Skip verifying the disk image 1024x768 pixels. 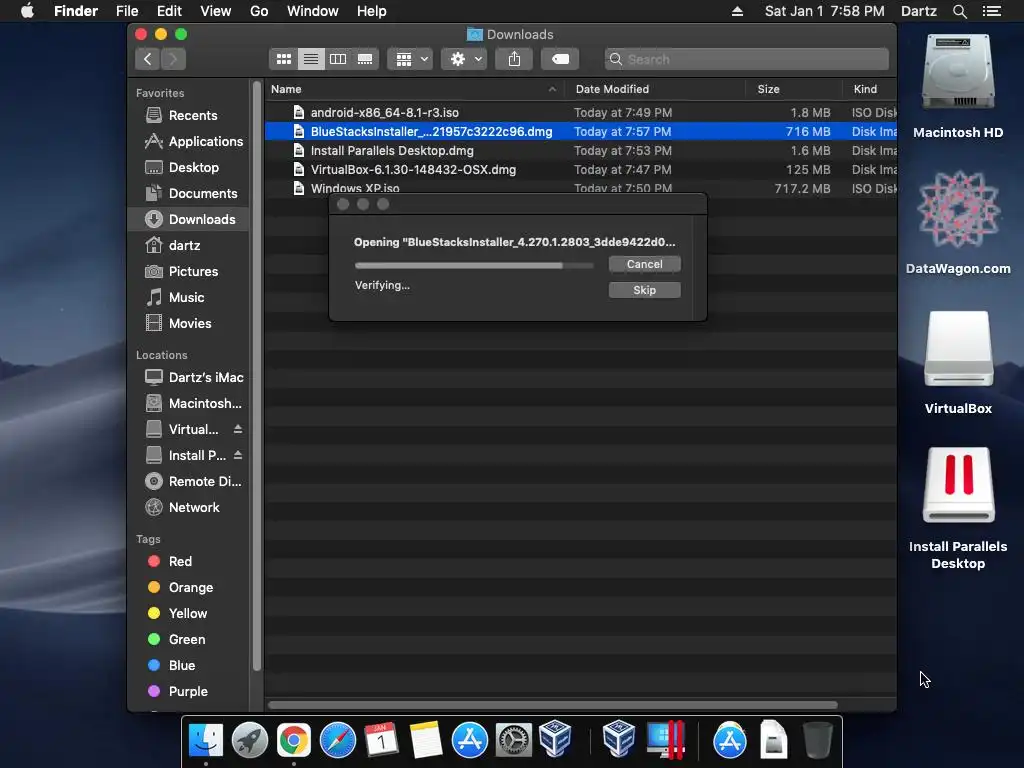pyautogui.click(x=645, y=291)
